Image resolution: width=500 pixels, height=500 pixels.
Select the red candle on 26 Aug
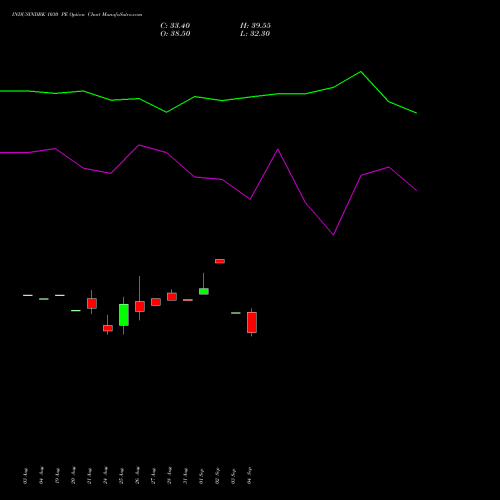(x=140, y=306)
